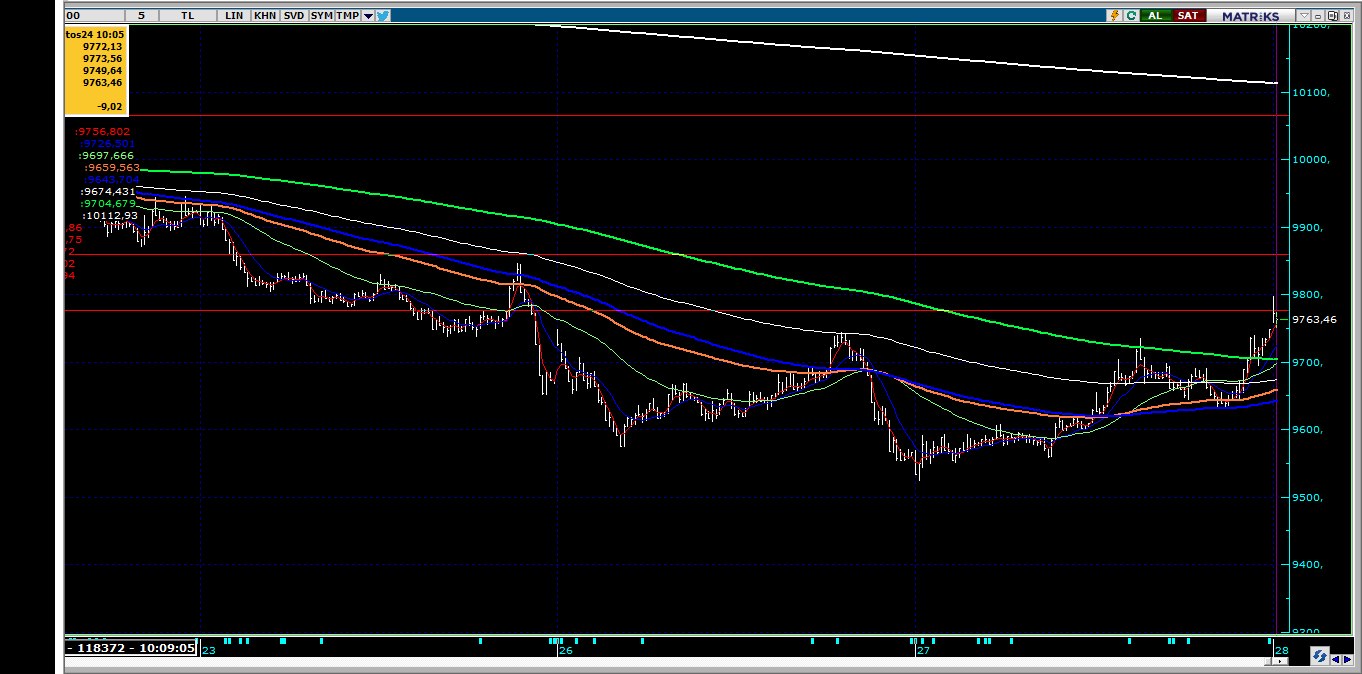
Task: Click the Twitter bird icon
Action: pyautogui.click(x=383, y=15)
